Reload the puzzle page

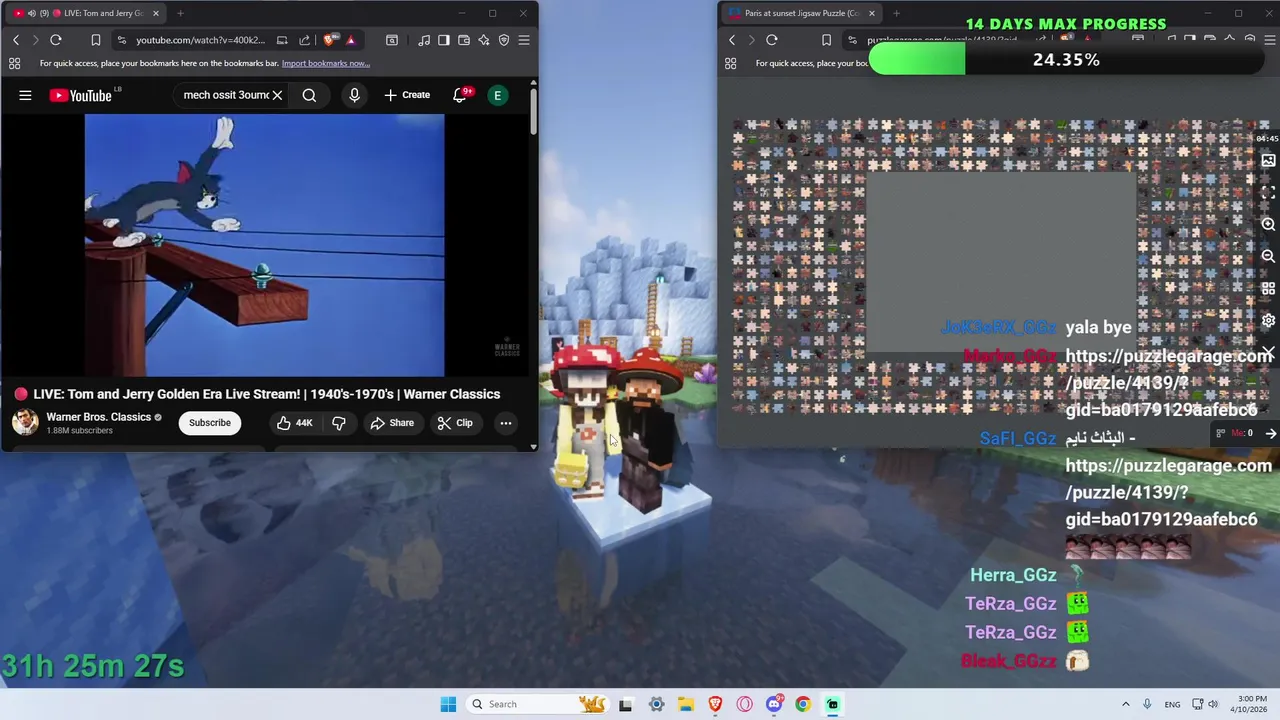(x=772, y=40)
